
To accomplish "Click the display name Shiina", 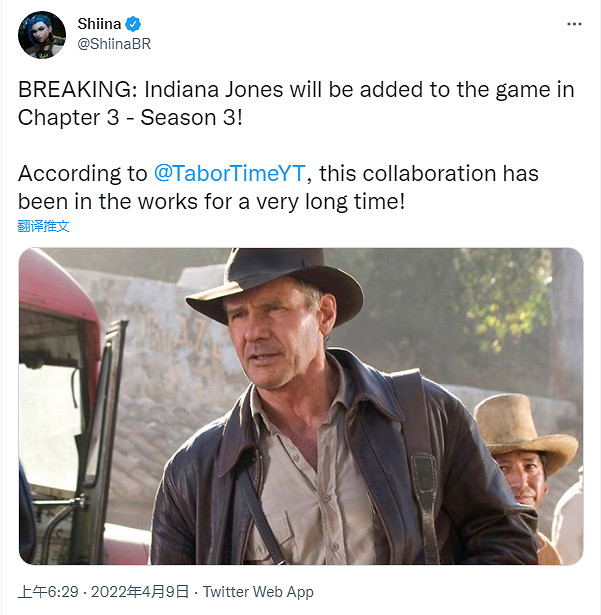I will [99, 24].
